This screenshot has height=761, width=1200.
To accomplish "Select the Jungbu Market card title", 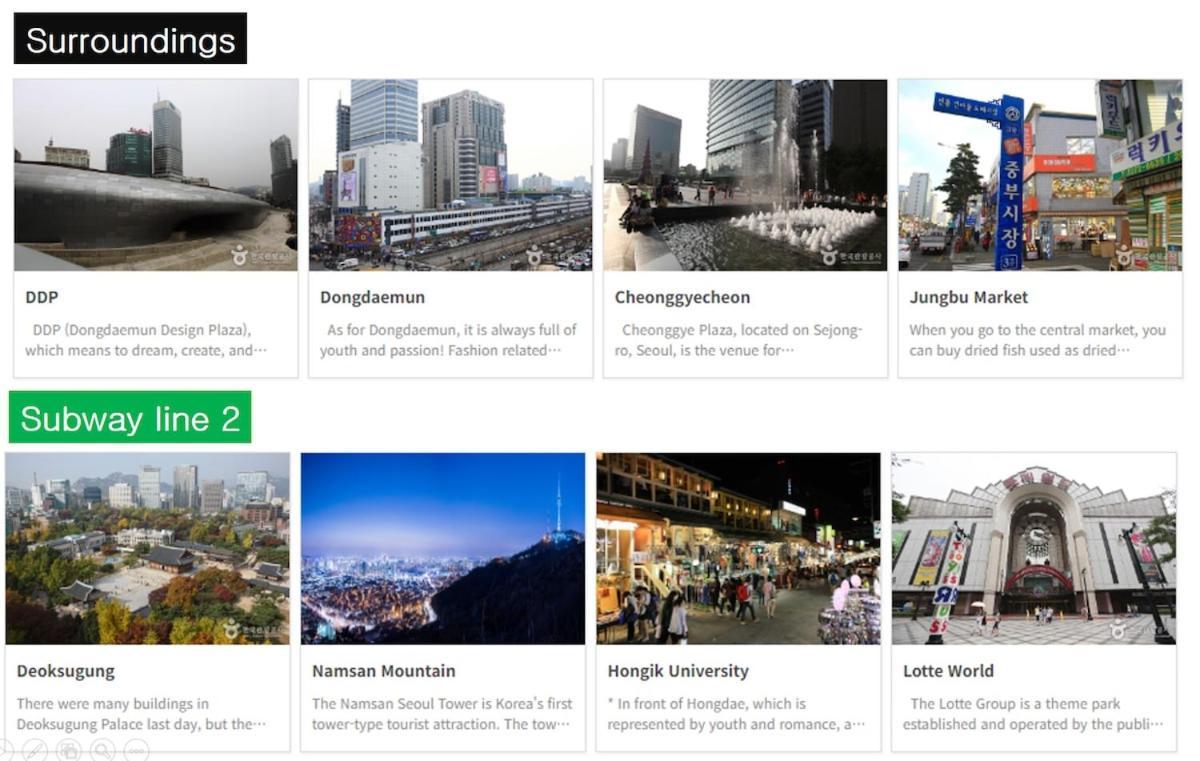I will pos(969,297).
